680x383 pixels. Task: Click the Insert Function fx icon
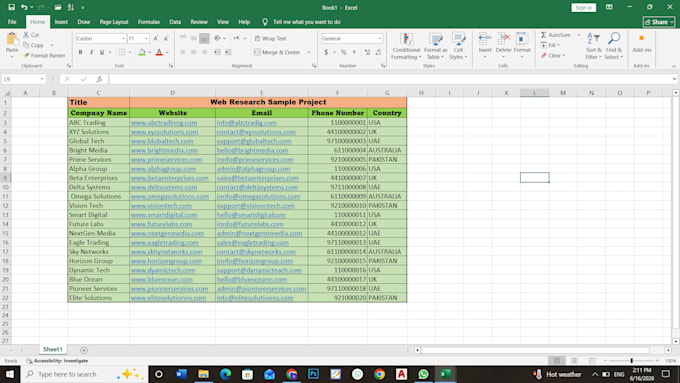pos(99,79)
